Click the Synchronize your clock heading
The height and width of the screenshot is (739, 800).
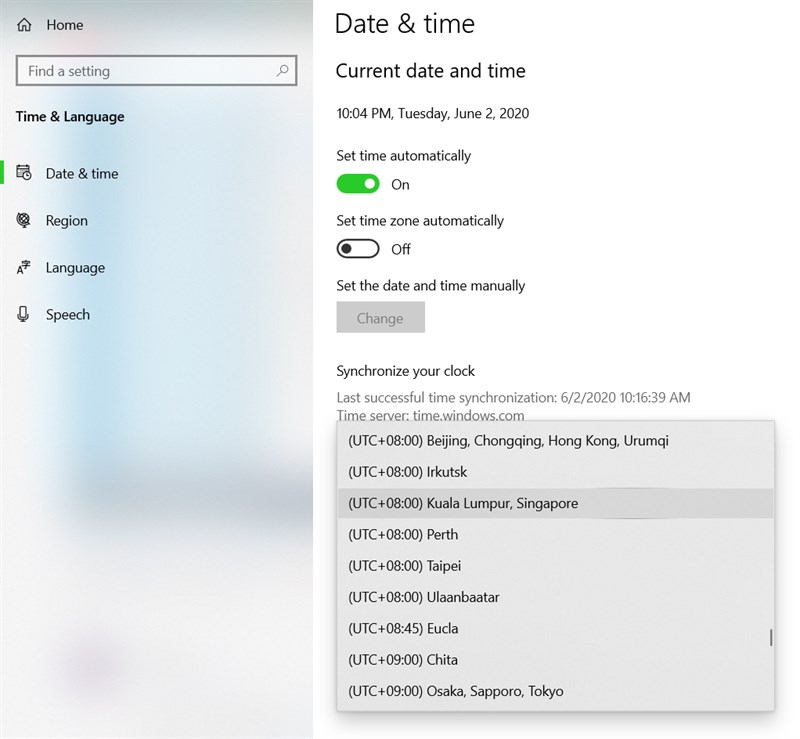pos(405,371)
